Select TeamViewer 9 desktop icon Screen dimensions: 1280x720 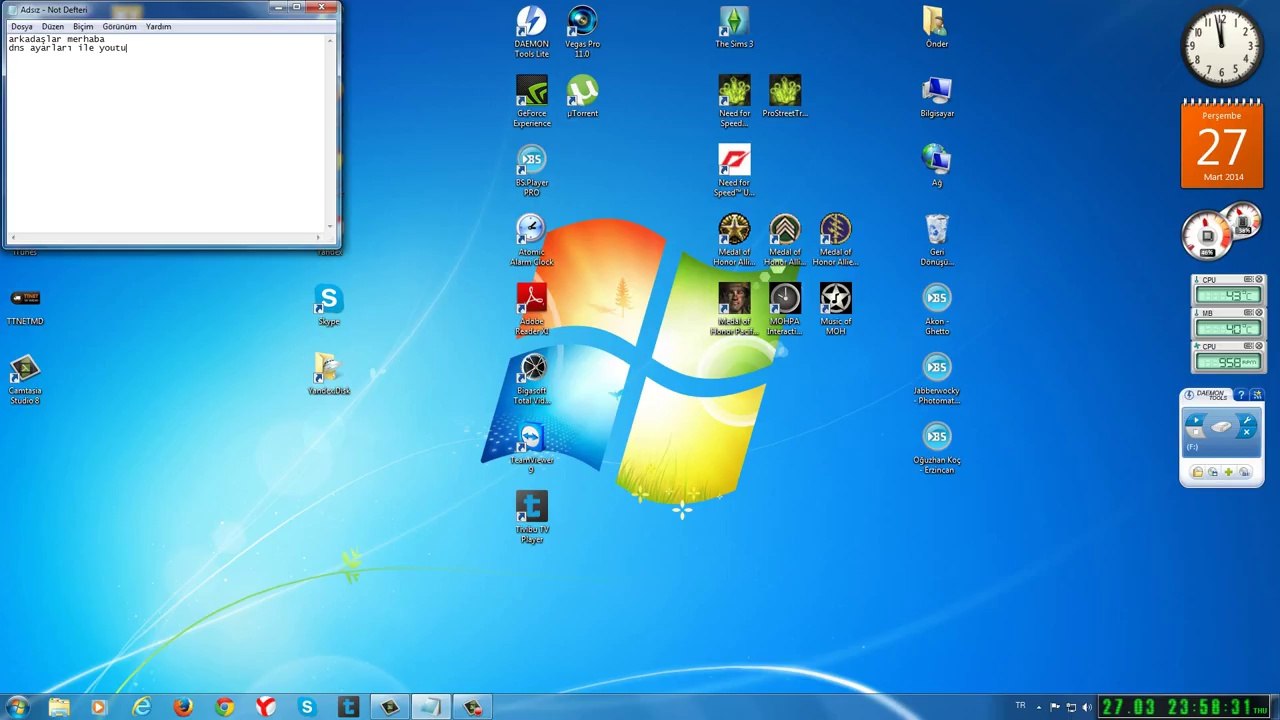(531, 448)
